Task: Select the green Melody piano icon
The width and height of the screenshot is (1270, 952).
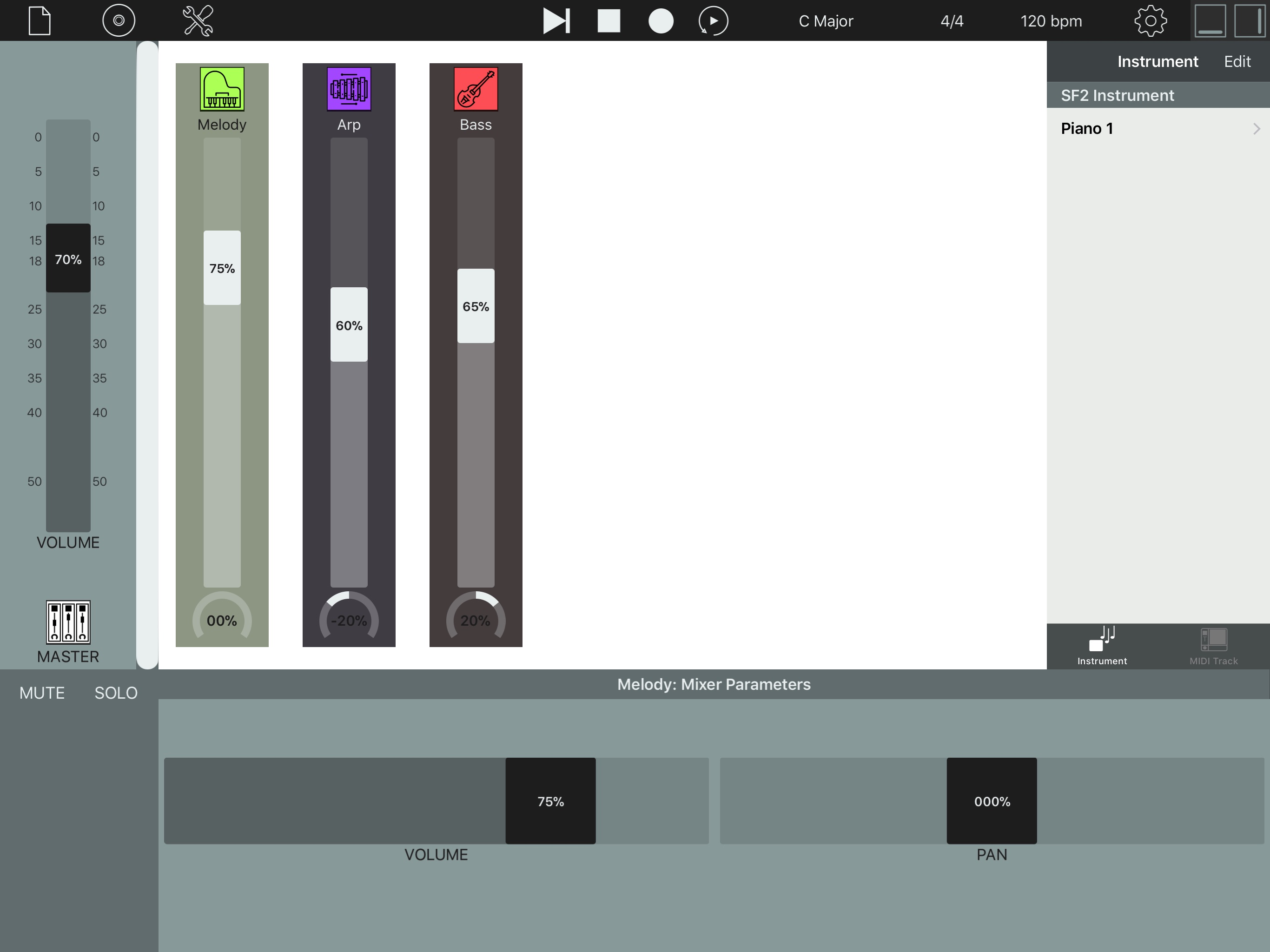Action: click(222, 89)
